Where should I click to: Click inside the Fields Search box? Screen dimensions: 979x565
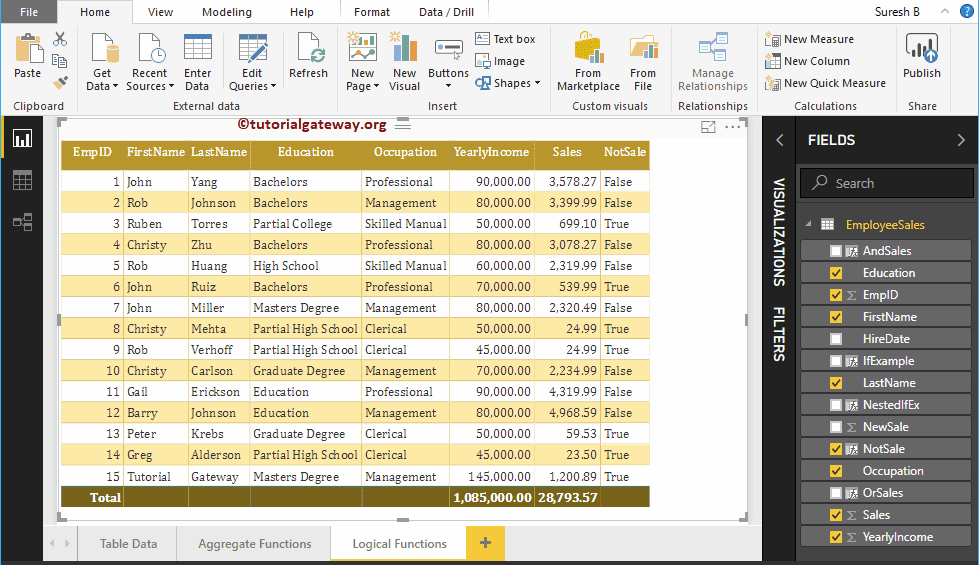(x=887, y=183)
